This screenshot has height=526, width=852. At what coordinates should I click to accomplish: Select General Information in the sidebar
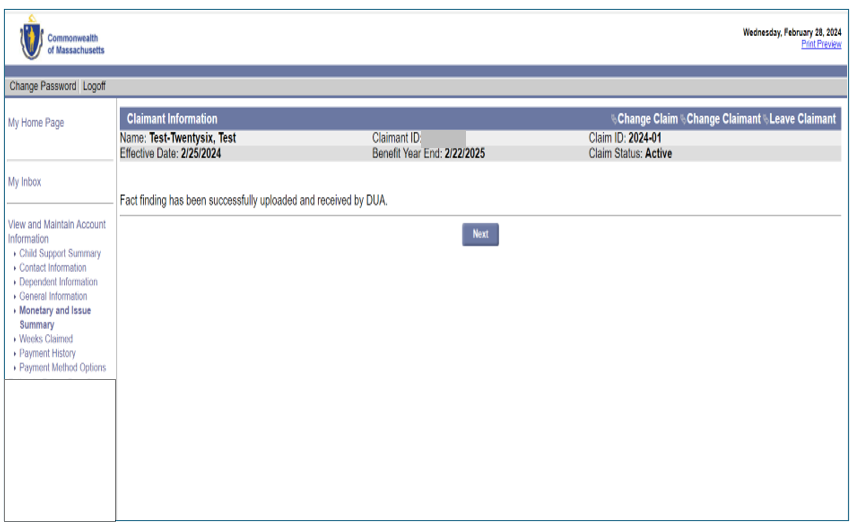pyautogui.click(x=53, y=296)
